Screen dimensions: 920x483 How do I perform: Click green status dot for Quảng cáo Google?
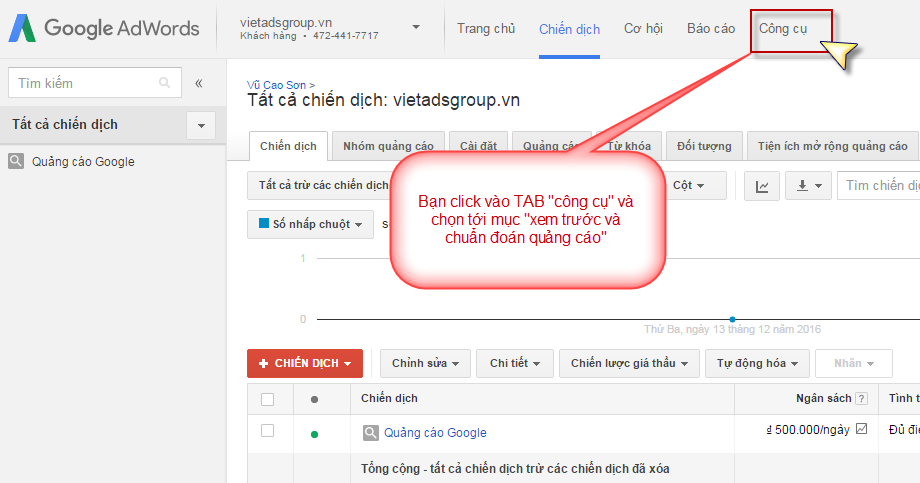point(314,434)
